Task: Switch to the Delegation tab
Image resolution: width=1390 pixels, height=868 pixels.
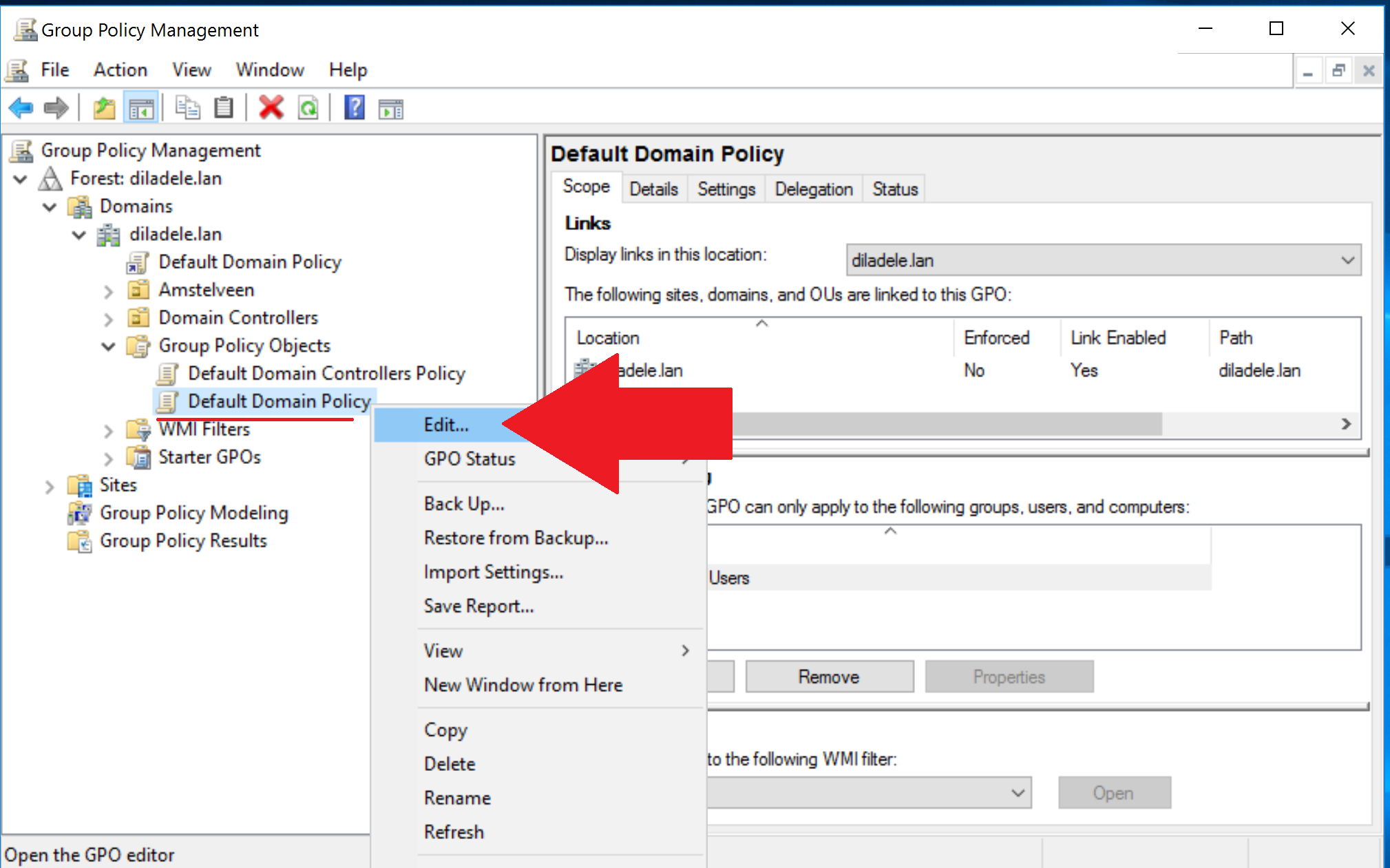Action: coord(814,189)
